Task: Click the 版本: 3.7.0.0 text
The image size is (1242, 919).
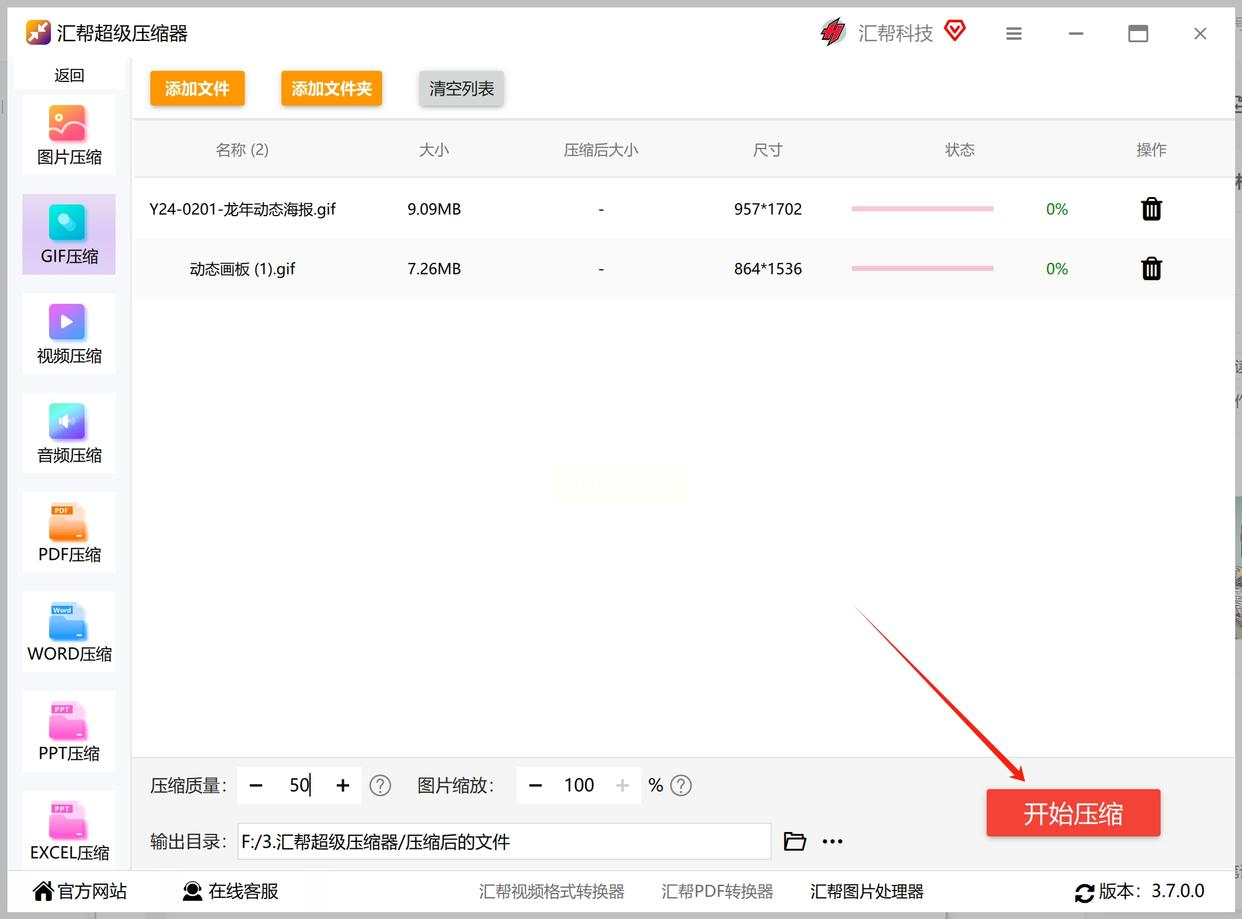Action: pyautogui.click(x=1152, y=891)
